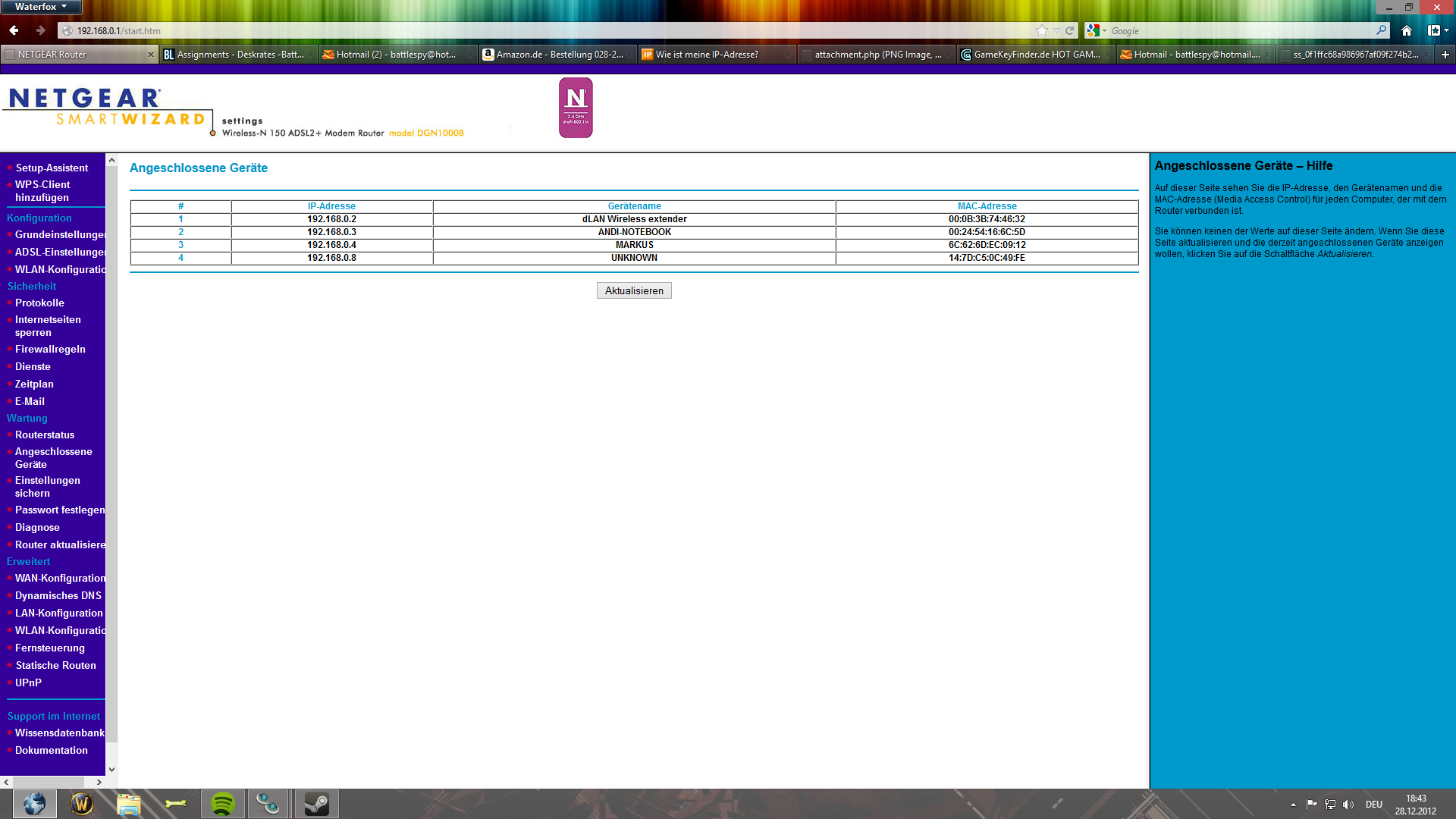Click the search magnifier in Google box
Image resolution: width=1456 pixels, height=819 pixels.
click(x=1381, y=30)
